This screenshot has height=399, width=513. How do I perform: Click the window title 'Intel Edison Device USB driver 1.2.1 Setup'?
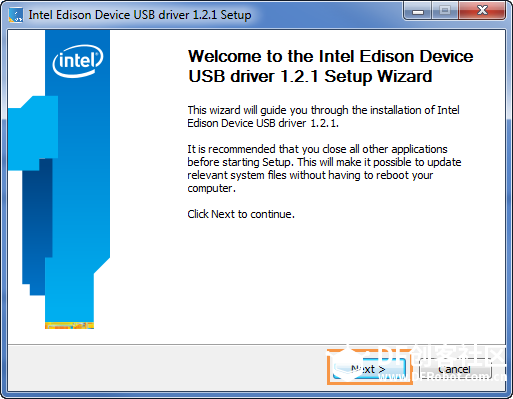click(140, 15)
